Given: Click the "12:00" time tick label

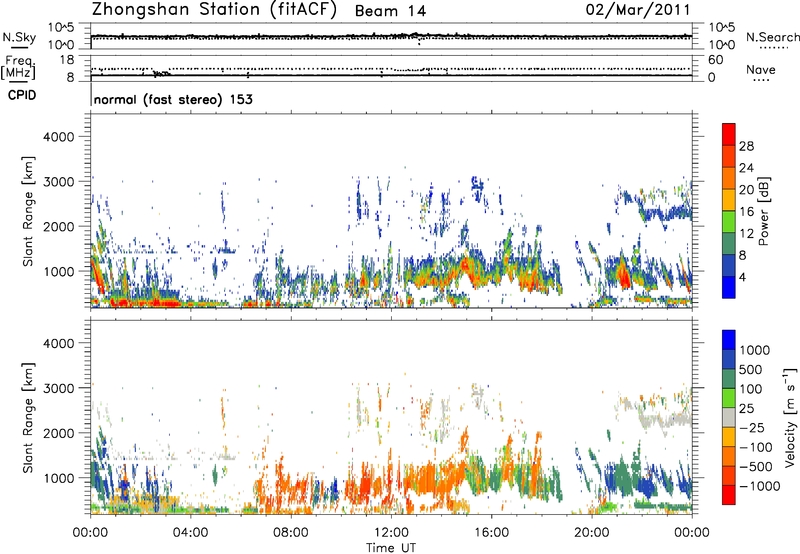Looking at the screenshot, I should (x=391, y=533).
